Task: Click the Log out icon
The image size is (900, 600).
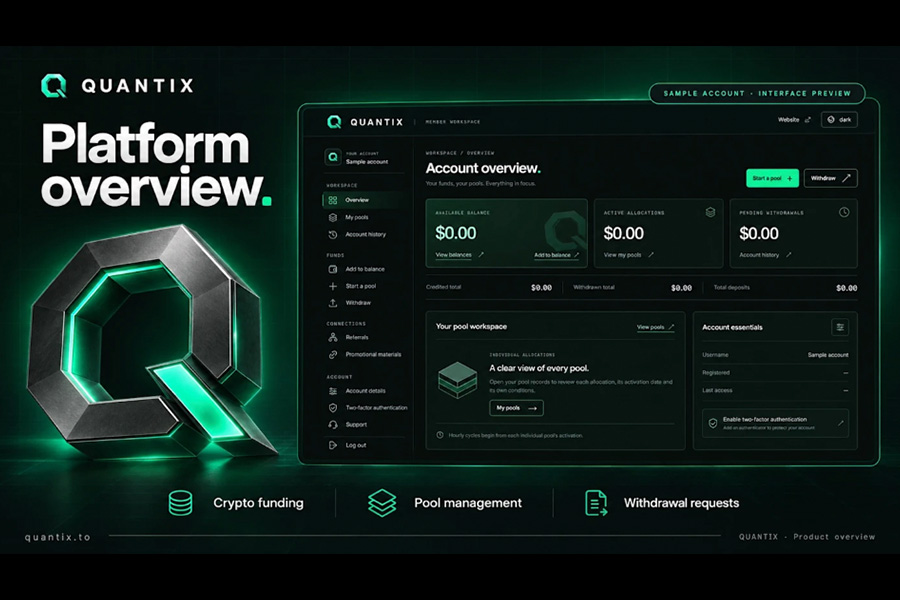Action: pyautogui.click(x=333, y=446)
